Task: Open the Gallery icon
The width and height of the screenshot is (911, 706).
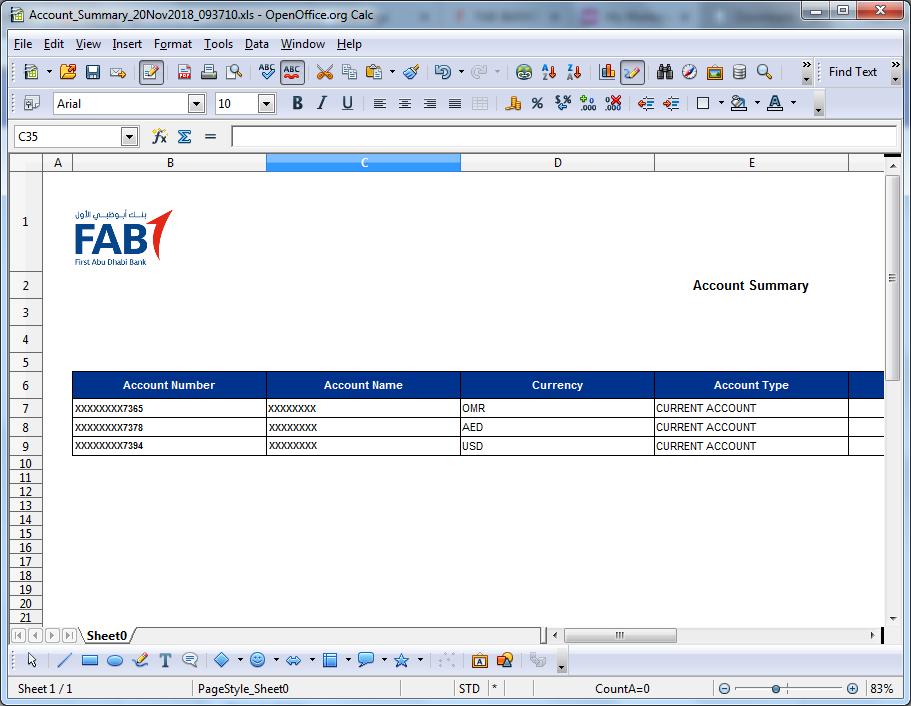Action: point(715,72)
